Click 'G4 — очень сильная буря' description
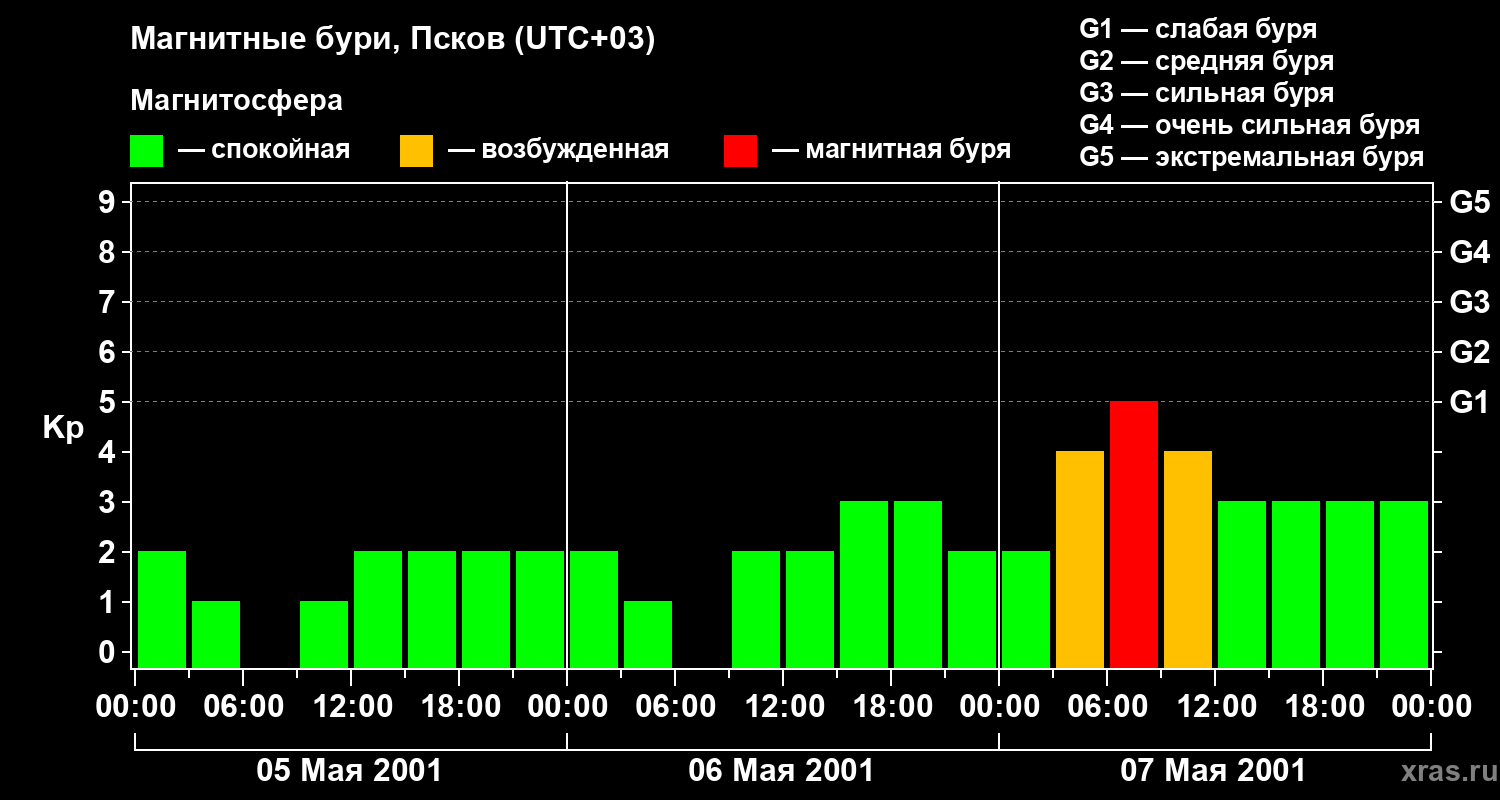Image resolution: width=1500 pixels, height=800 pixels. click(1250, 125)
